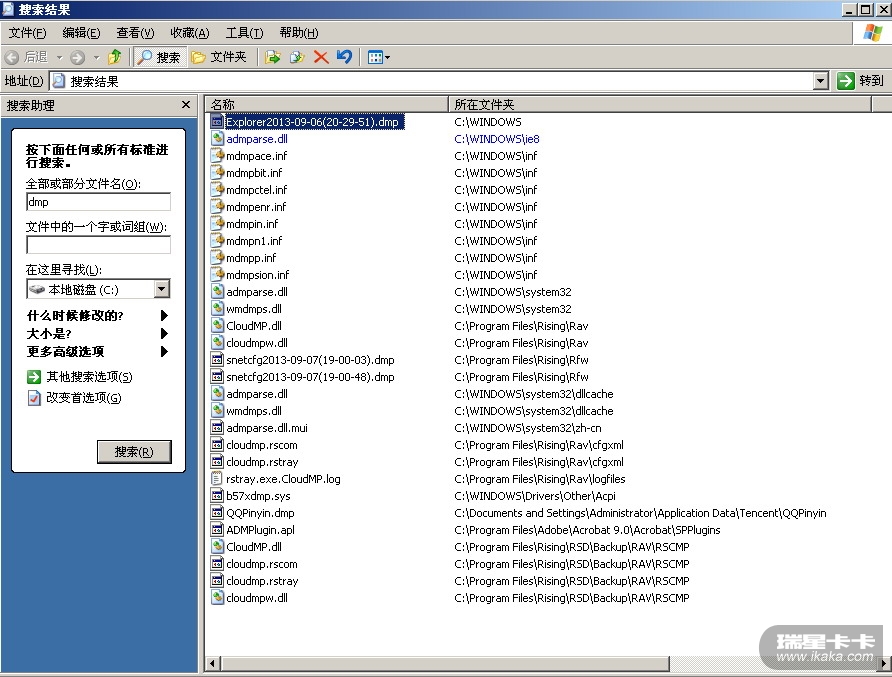Screen dimensions: 892x677
Task: Open the 查看(V) menu
Action: tap(135, 33)
